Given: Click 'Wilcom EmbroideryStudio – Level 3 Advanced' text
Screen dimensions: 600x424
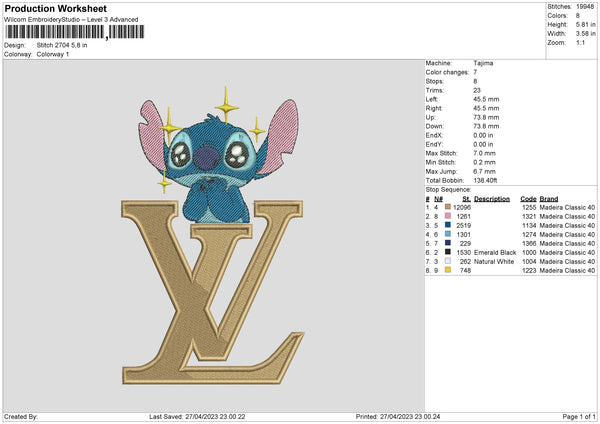Looking at the screenshot, I should click(x=71, y=20).
